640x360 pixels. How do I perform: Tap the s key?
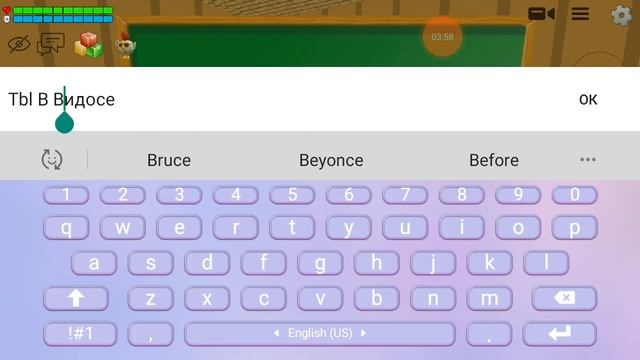coord(151,263)
